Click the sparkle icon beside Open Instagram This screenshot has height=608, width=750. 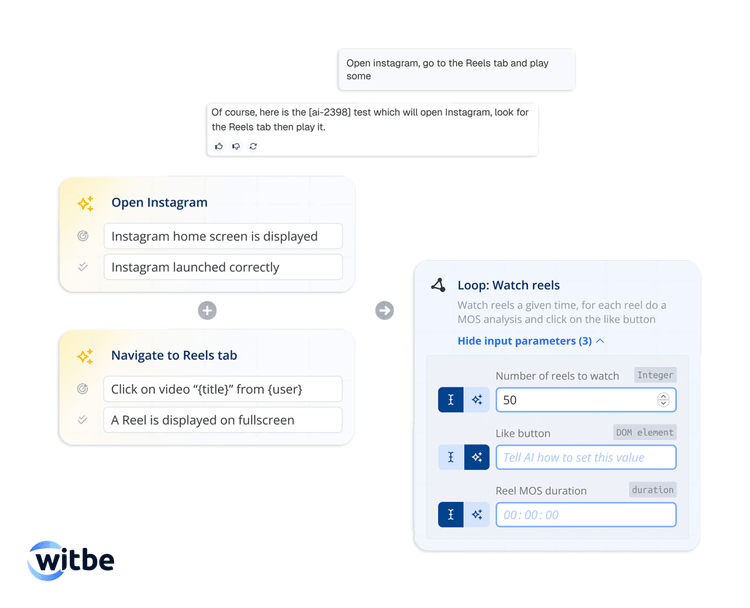pos(85,203)
